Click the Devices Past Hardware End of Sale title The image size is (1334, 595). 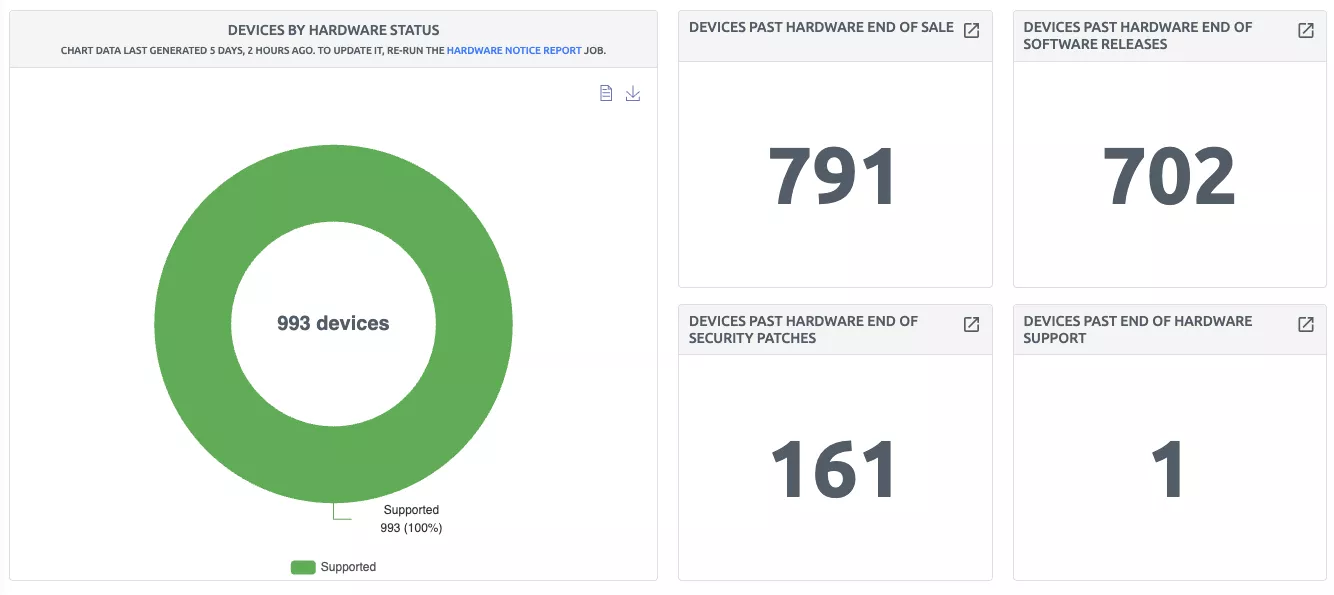coord(821,27)
